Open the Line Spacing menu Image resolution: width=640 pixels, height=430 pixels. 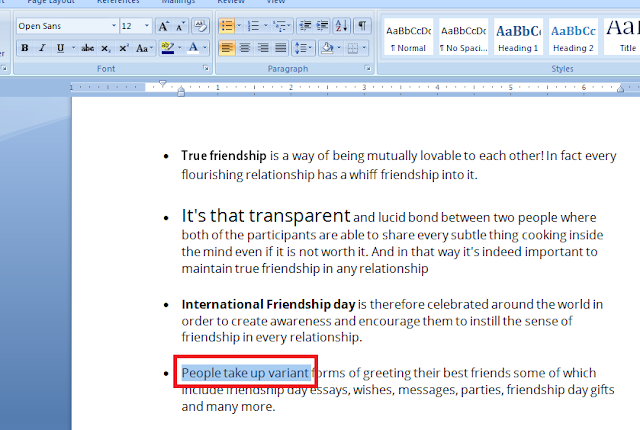(x=303, y=48)
